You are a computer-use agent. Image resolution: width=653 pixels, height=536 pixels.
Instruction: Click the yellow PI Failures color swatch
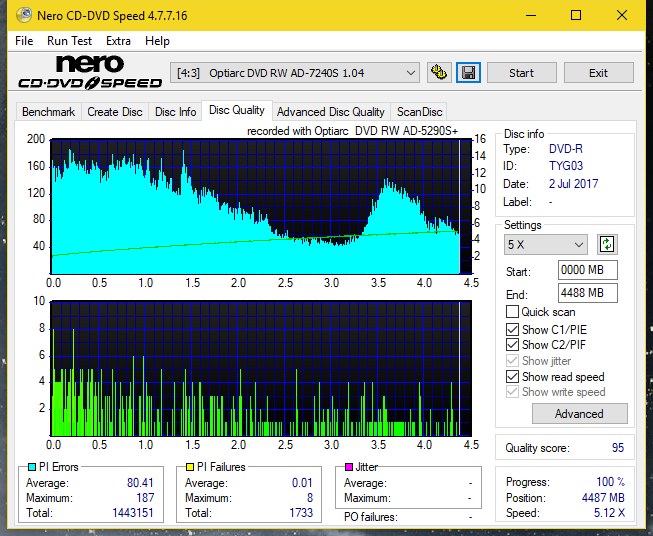coord(190,467)
